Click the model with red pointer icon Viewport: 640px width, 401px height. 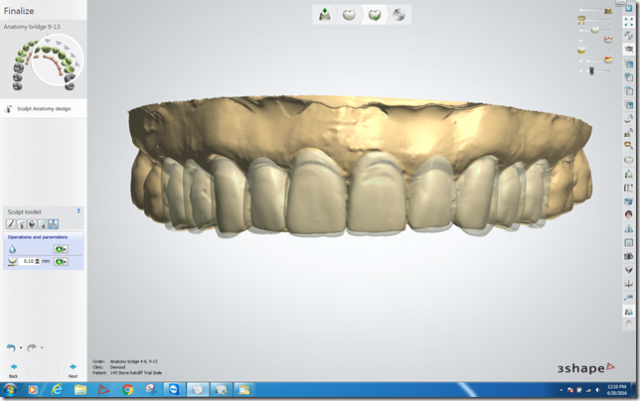[x=629, y=132]
